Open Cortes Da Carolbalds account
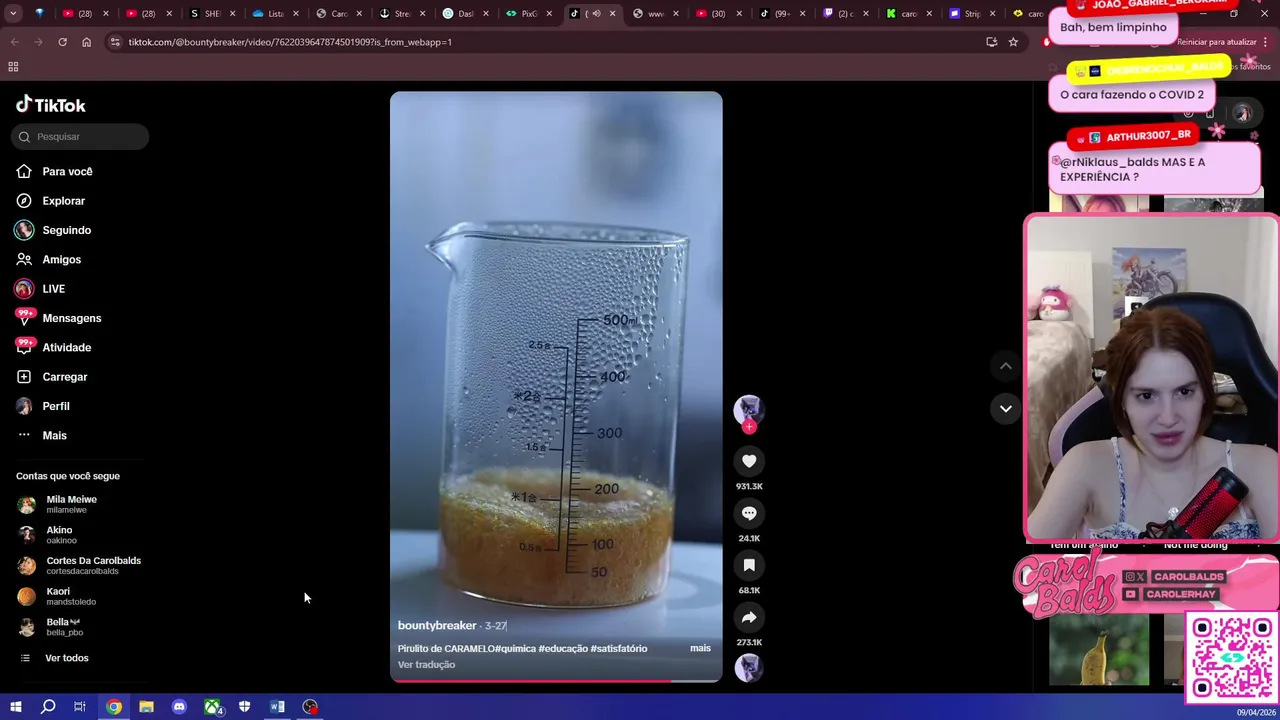 (80, 565)
